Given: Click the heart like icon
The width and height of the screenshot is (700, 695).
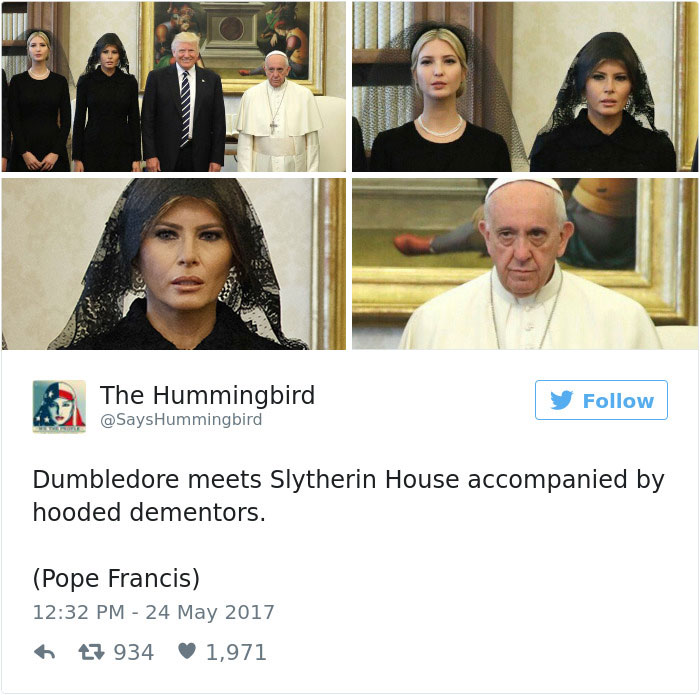Looking at the screenshot, I should point(187,651).
